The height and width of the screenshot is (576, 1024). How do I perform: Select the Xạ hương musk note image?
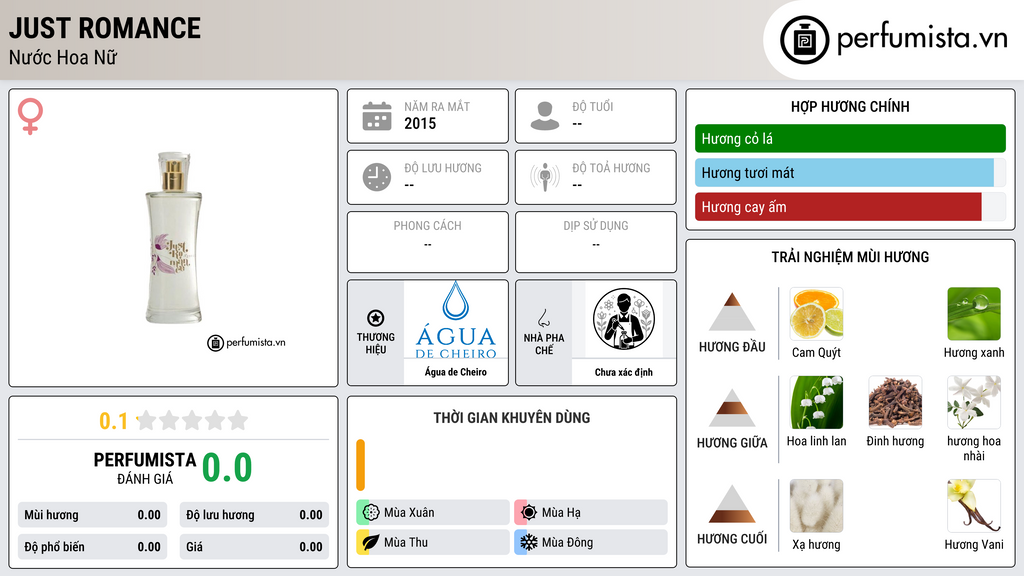(x=816, y=506)
